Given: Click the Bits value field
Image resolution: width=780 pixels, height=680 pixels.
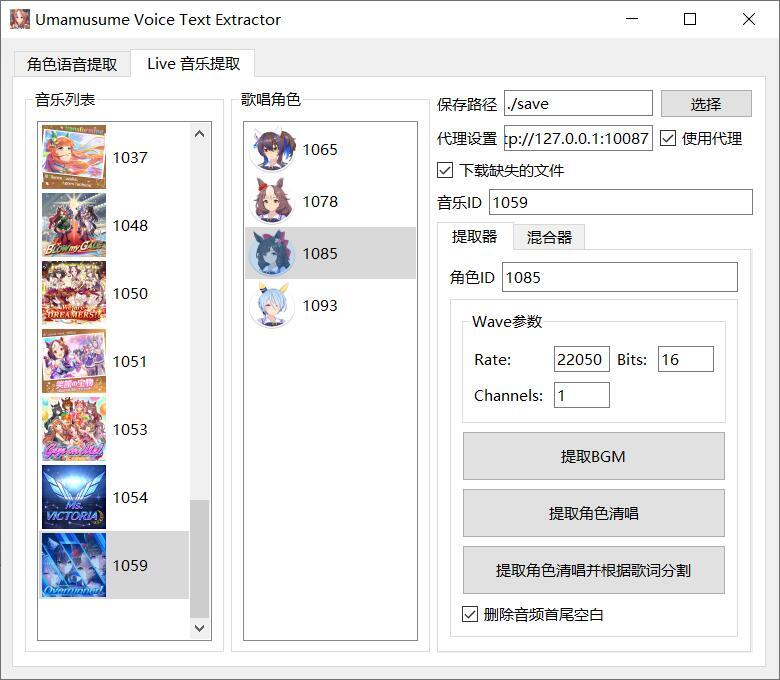Looking at the screenshot, I should point(685,359).
